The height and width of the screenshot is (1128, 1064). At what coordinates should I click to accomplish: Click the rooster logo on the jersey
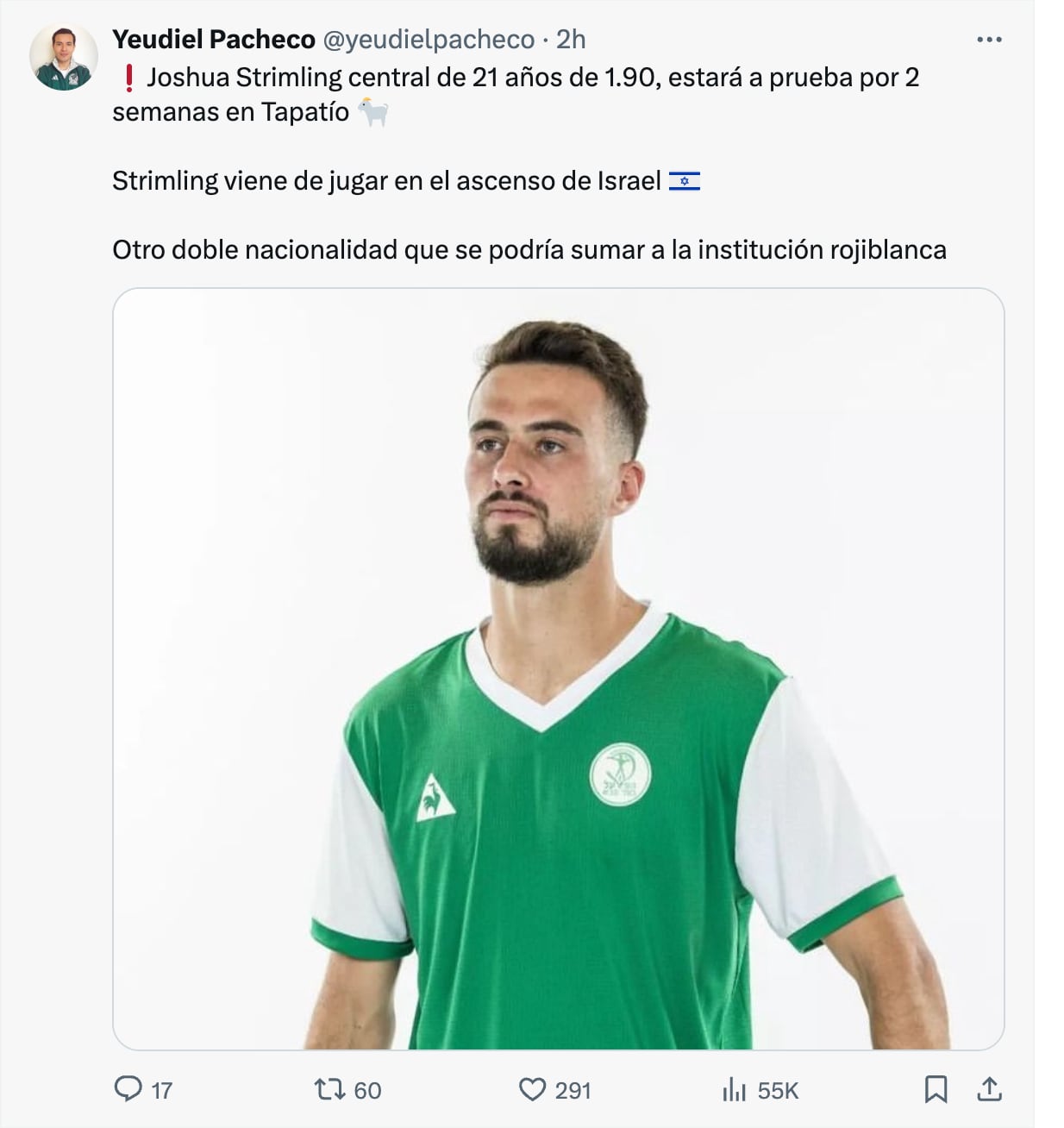click(x=435, y=798)
